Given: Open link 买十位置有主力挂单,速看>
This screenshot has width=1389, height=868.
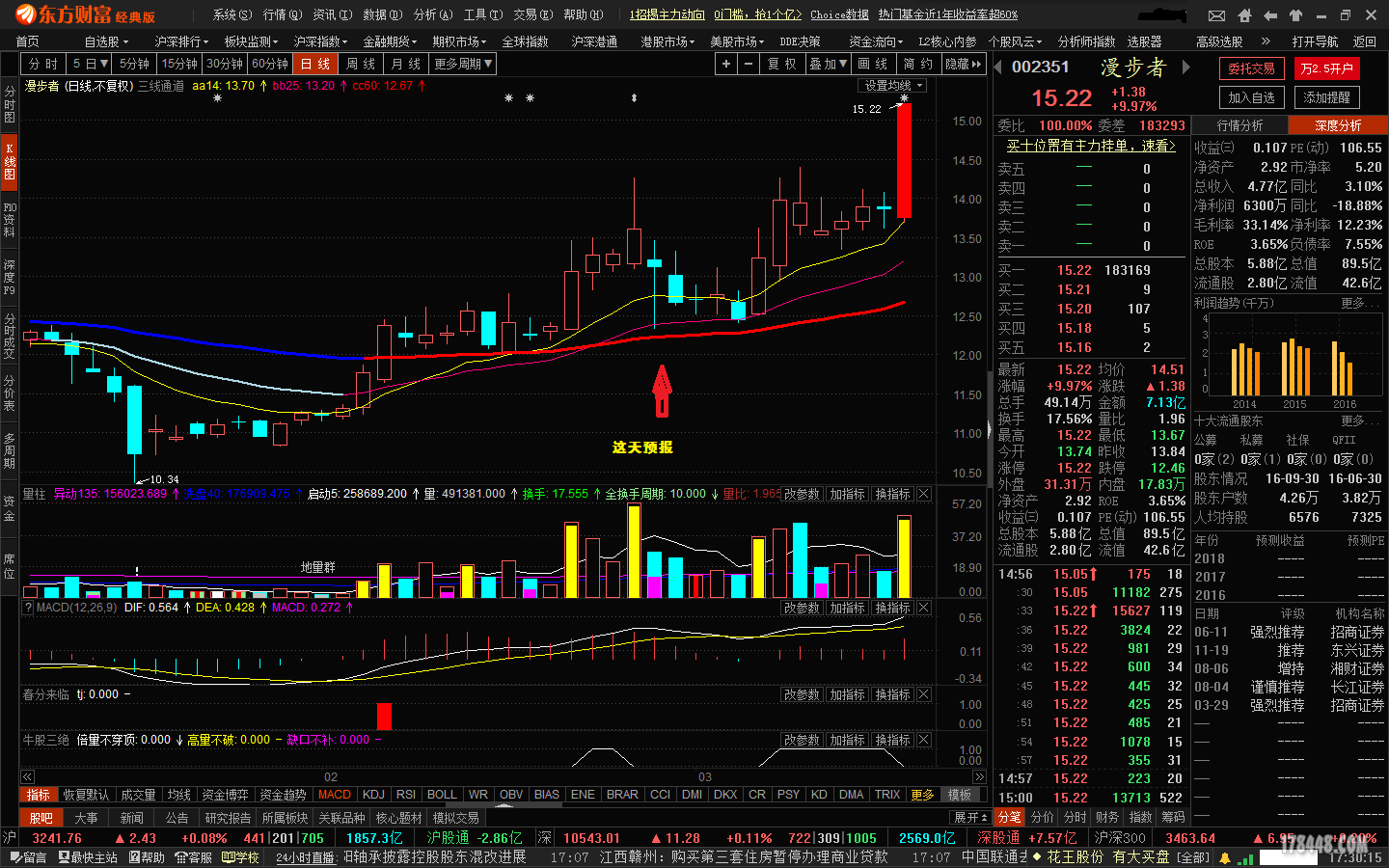Looking at the screenshot, I should click(x=1091, y=146).
